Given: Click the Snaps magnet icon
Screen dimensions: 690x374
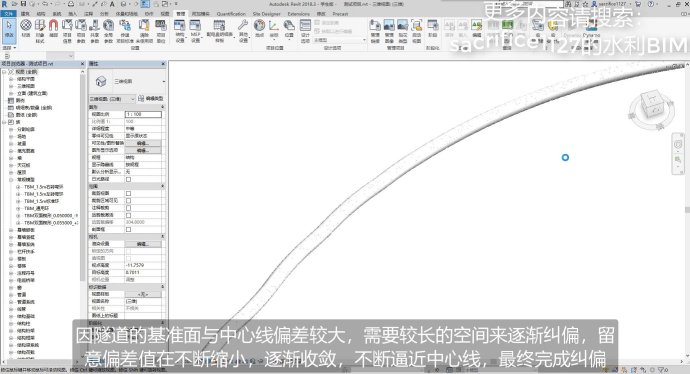Looking at the screenshot, I should [53, 27].
